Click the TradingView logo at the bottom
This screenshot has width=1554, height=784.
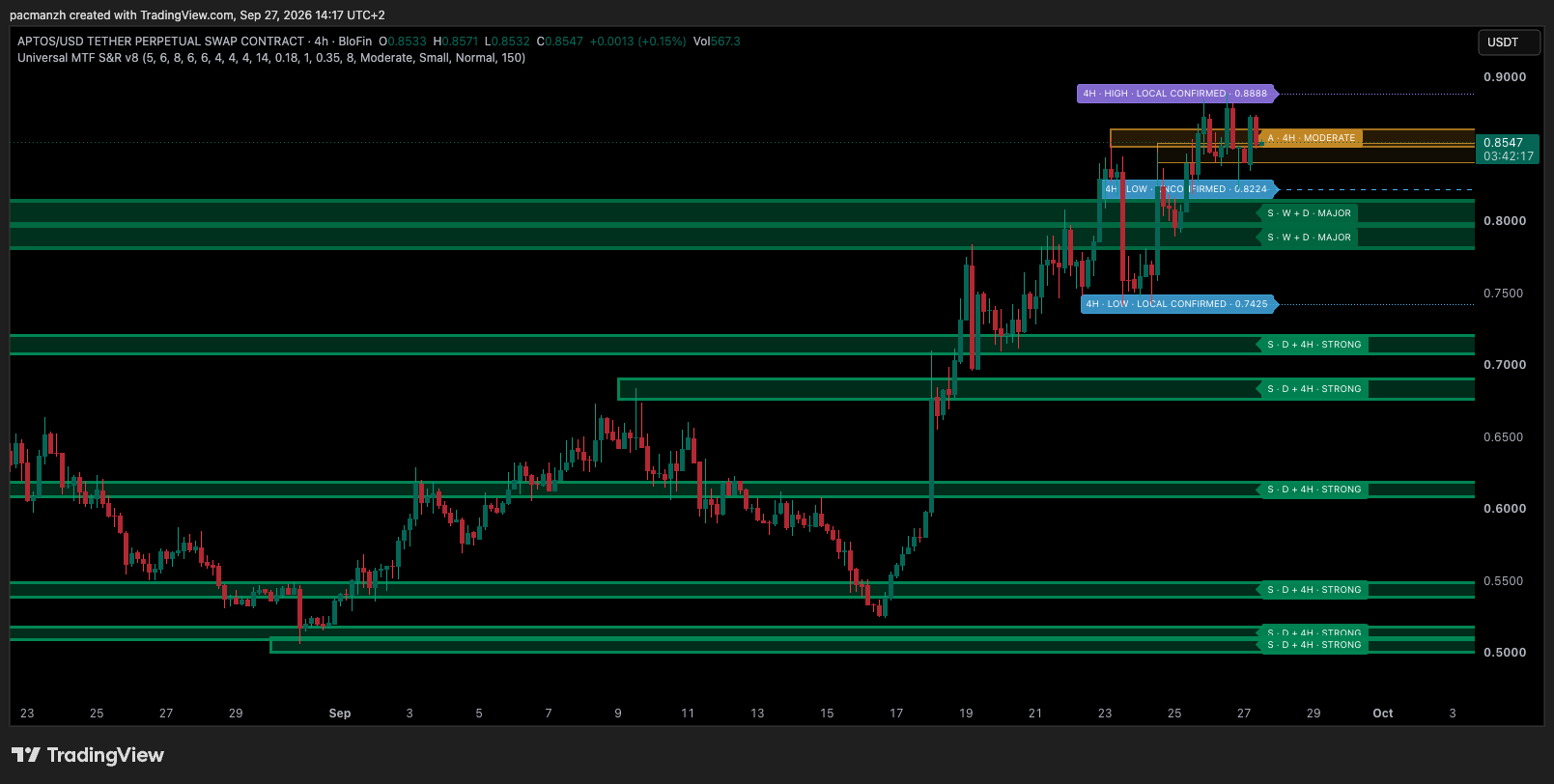pyautogui.click(x=88, y=755)
